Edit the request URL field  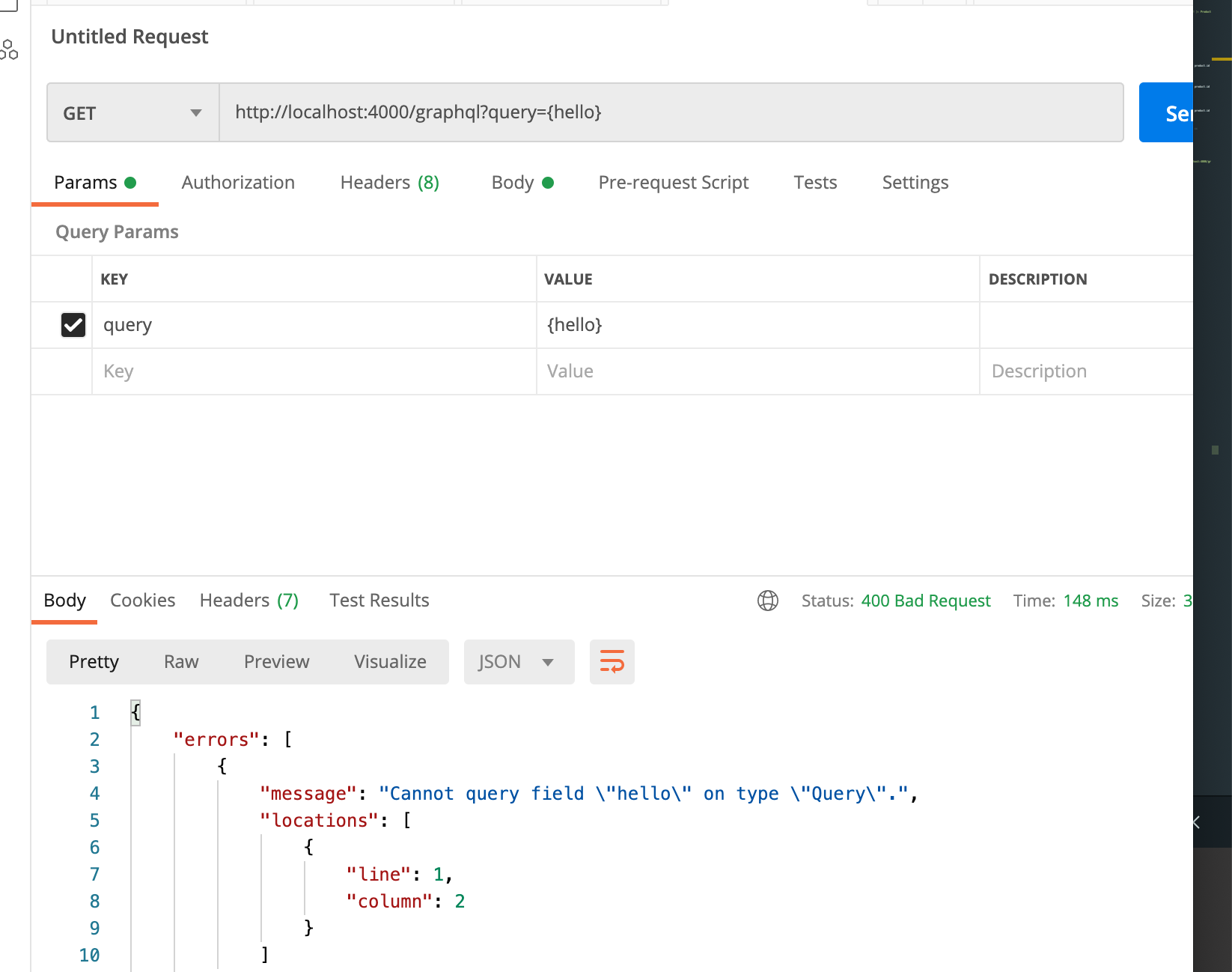coord(671,112)
